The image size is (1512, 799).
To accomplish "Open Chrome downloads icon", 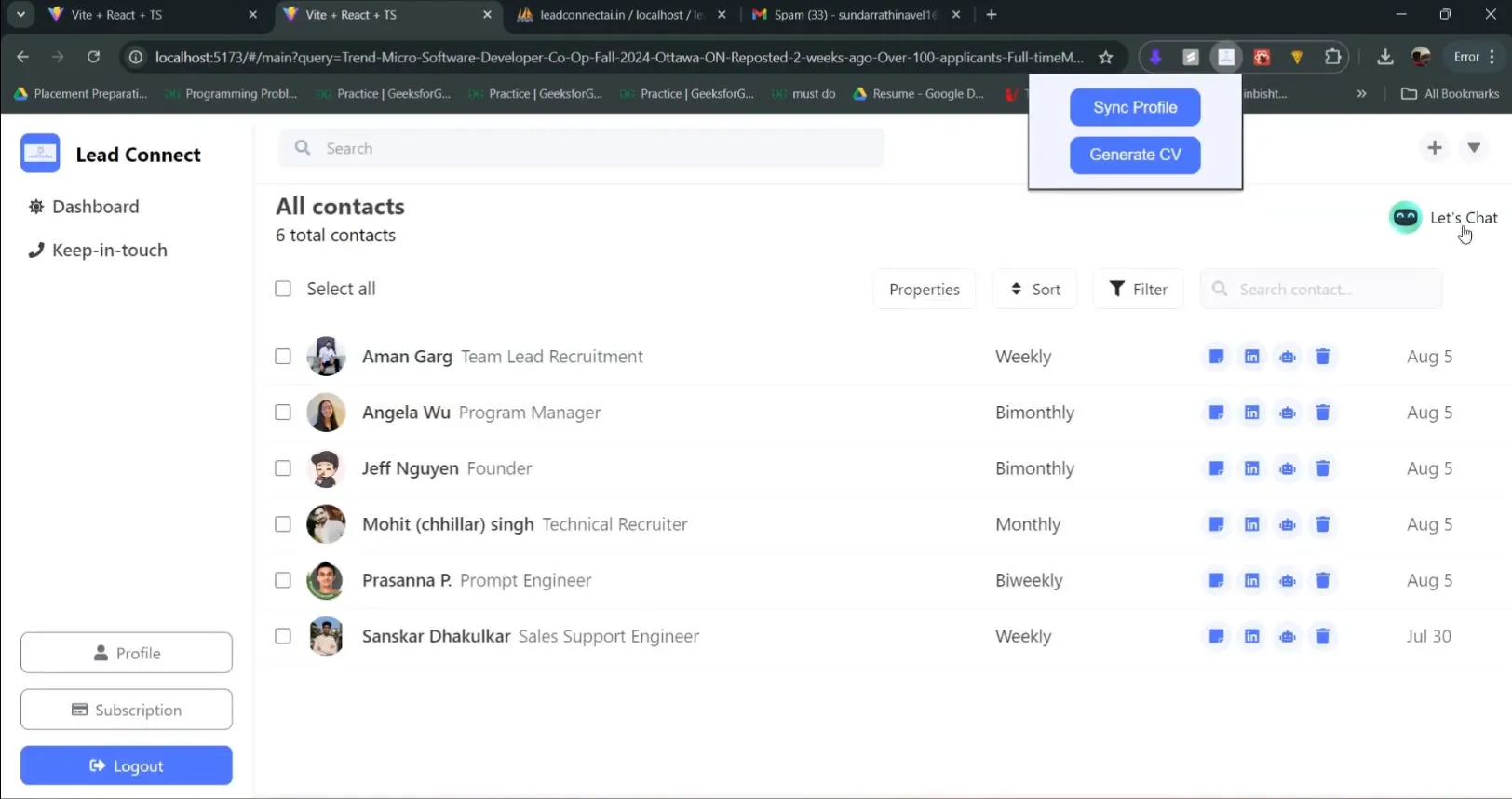I will coord(1385,57).
